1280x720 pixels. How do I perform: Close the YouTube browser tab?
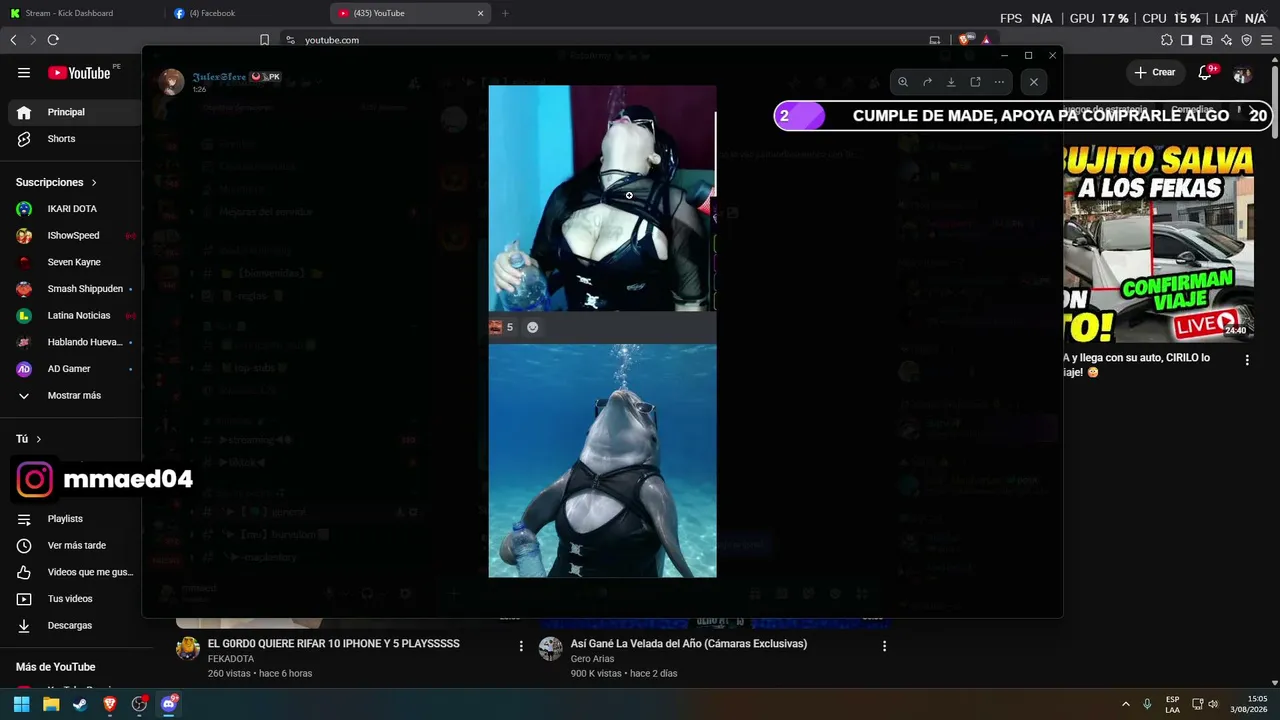pos(480,13)
